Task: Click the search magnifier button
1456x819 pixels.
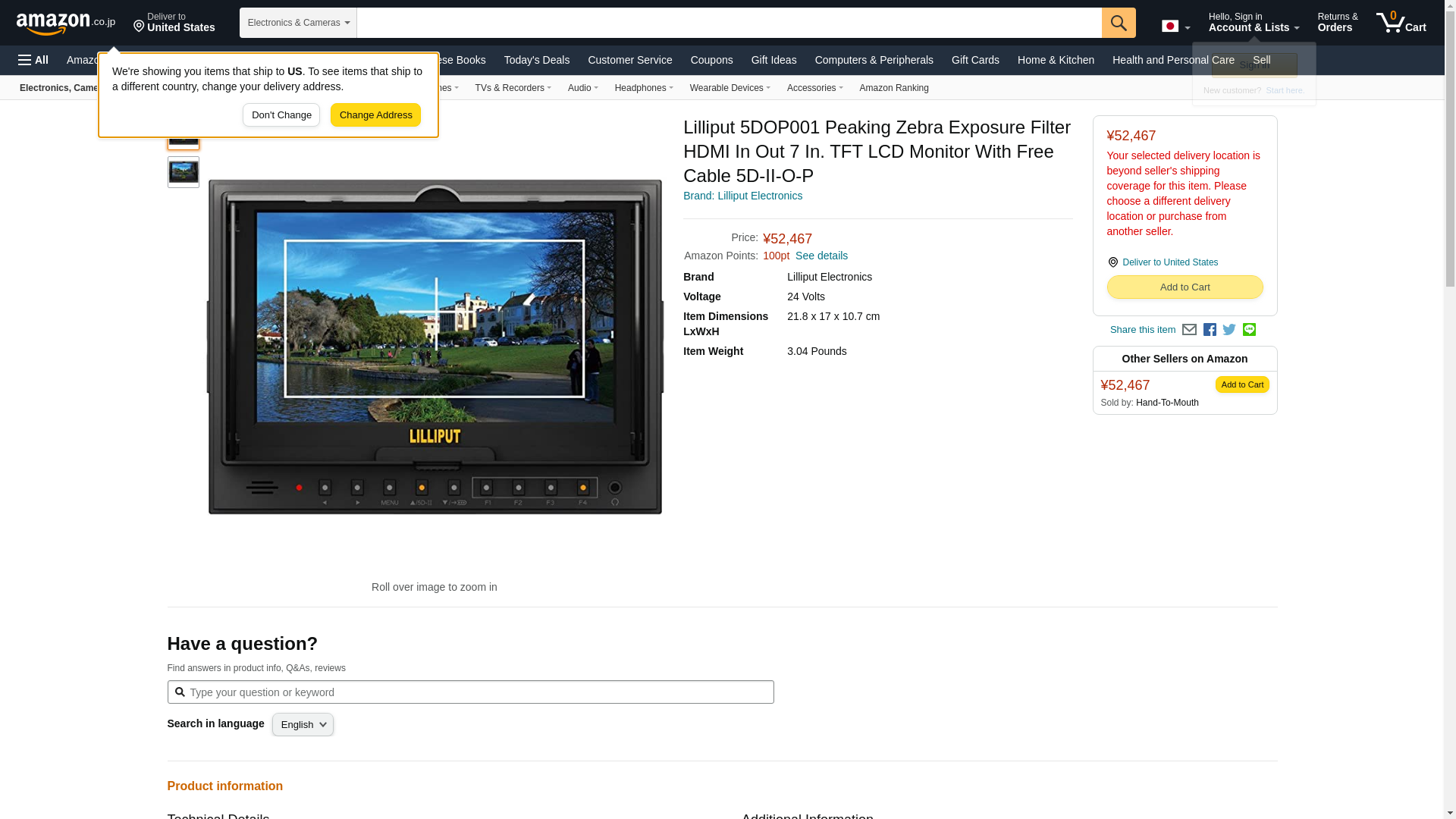Action: 1118,23
